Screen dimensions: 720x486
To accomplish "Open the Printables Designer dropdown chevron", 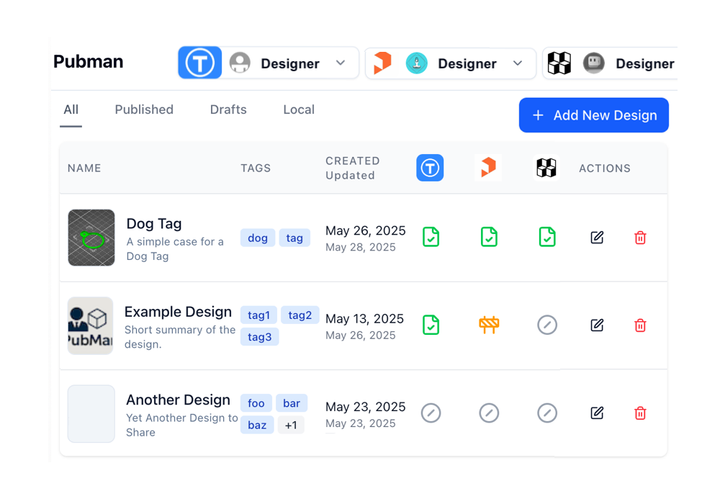I will pos(518,63).
